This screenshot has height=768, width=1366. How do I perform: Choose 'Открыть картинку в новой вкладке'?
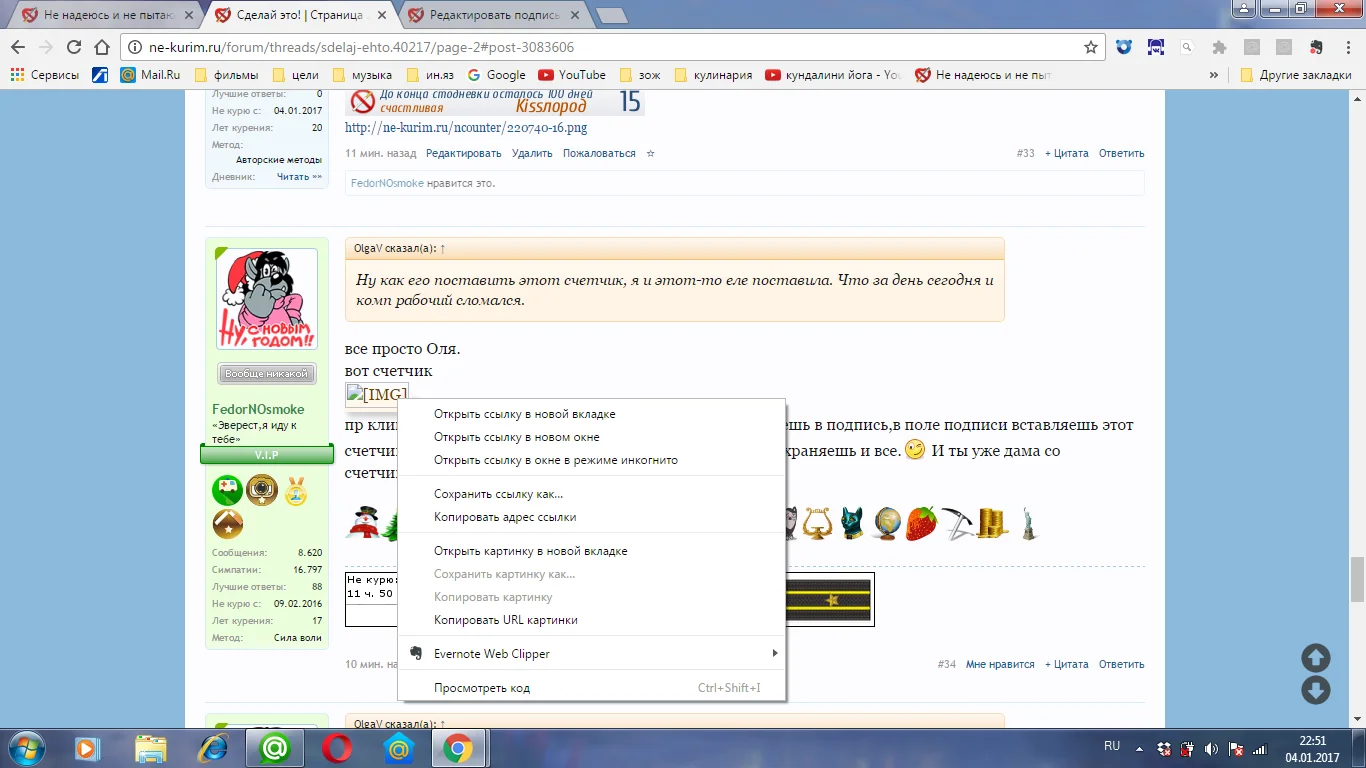tap(530, 551)
